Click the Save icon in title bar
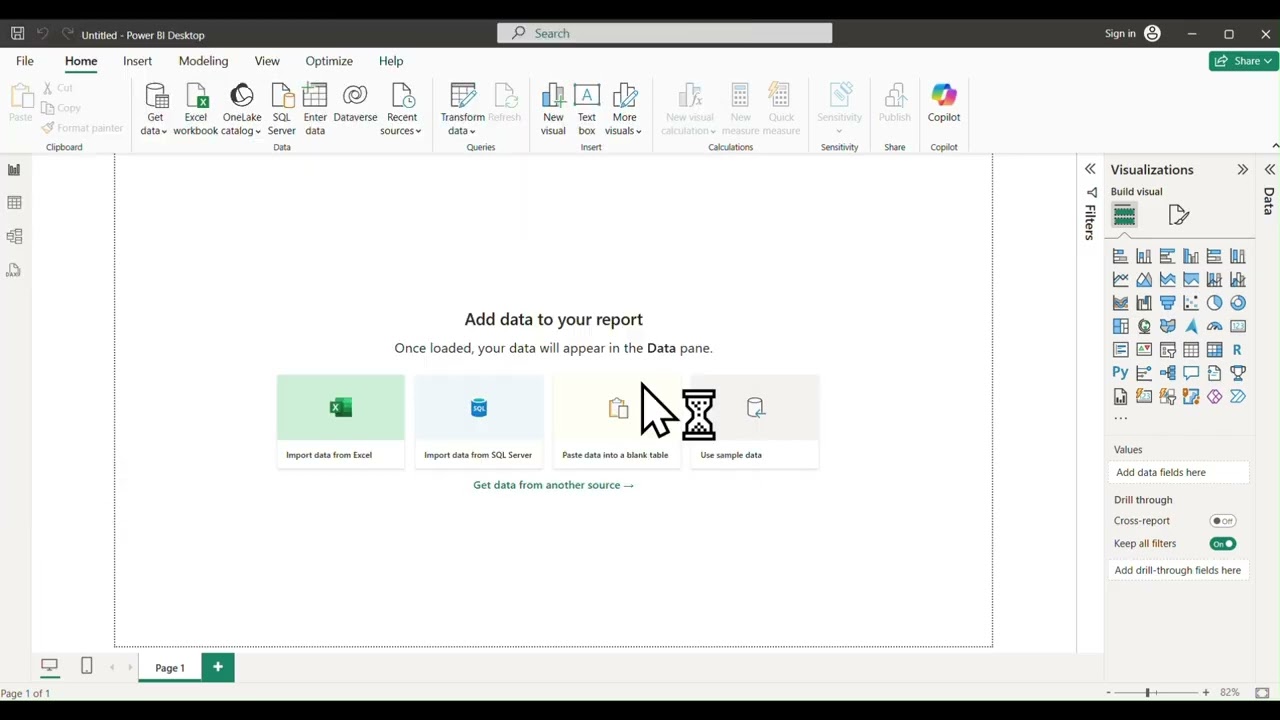The width and height of the screenshot is (1280, 720). [17, 34]
